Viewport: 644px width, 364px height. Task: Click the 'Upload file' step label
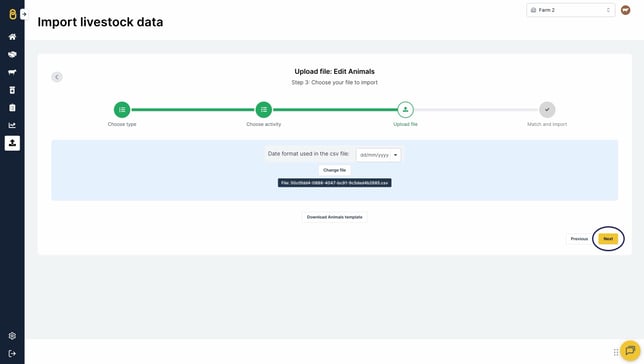click(x=405, y=124)
